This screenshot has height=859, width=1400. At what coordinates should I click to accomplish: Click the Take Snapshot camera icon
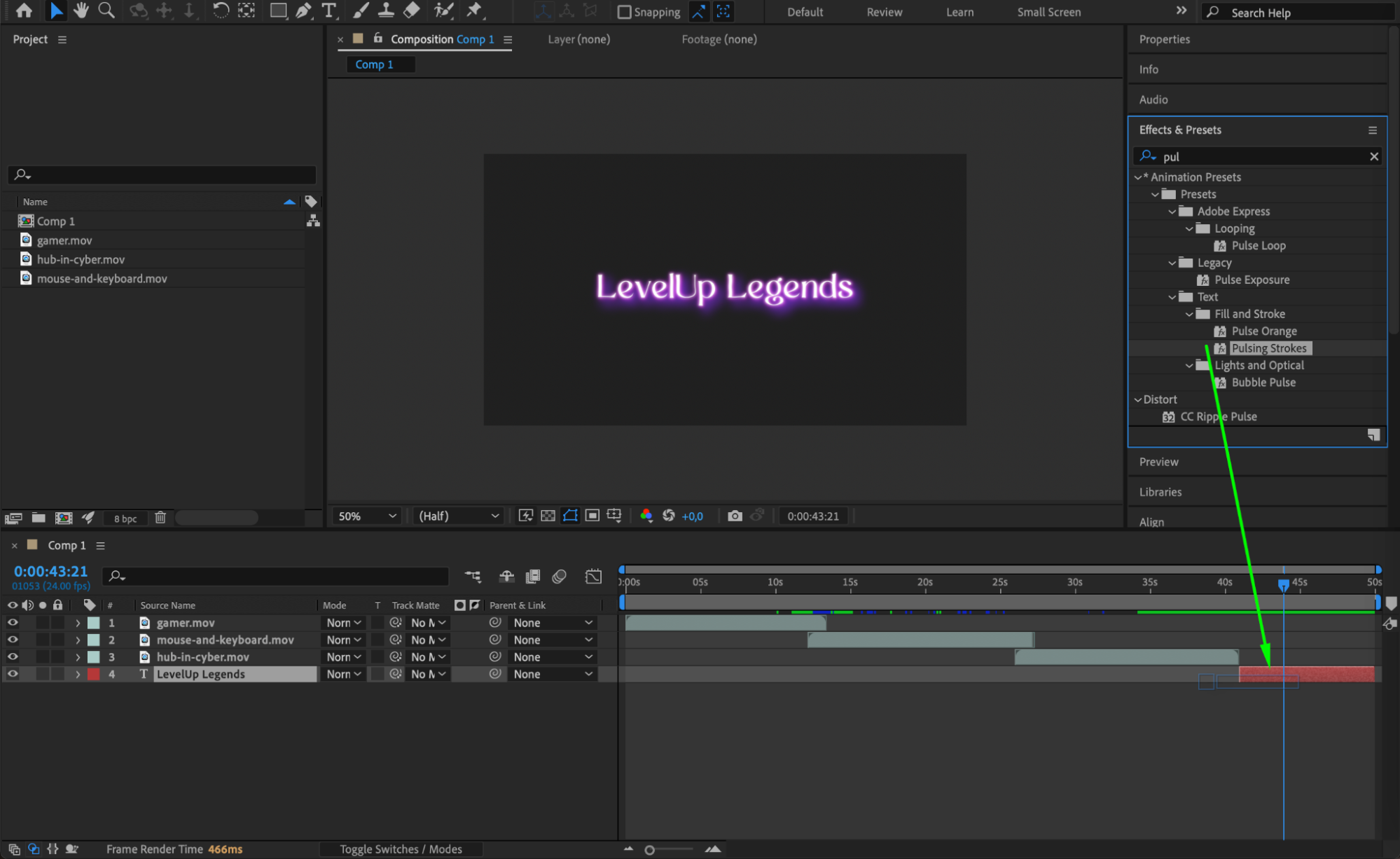click(734, 516)
